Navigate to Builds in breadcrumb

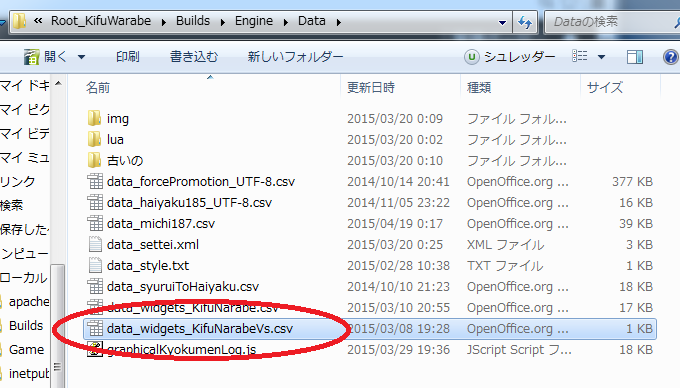pos(193,21)
